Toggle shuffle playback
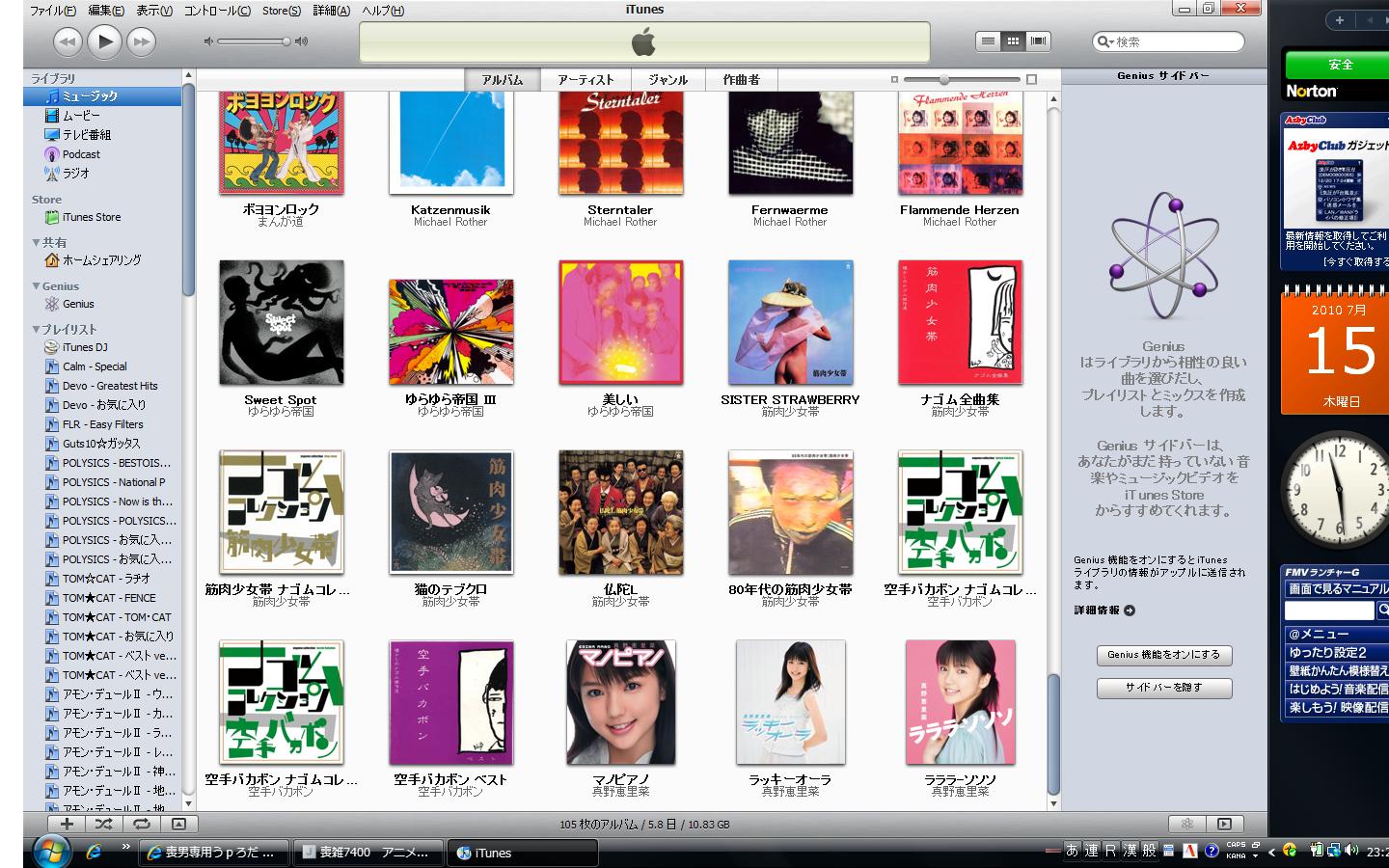 pyautogui.click(x=104, y=824)
